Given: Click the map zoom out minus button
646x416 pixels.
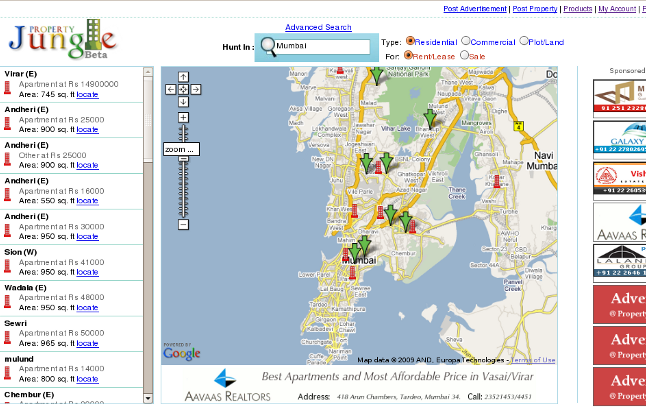Looking at the screenshot, I should [183, 225].
